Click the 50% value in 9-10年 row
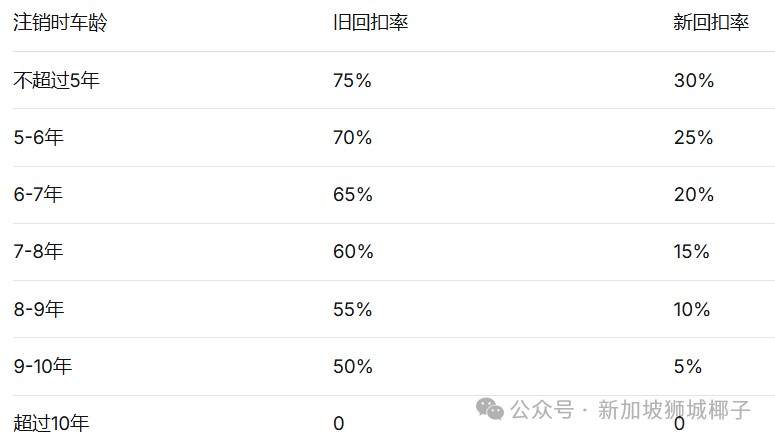 tap(352, 367)
